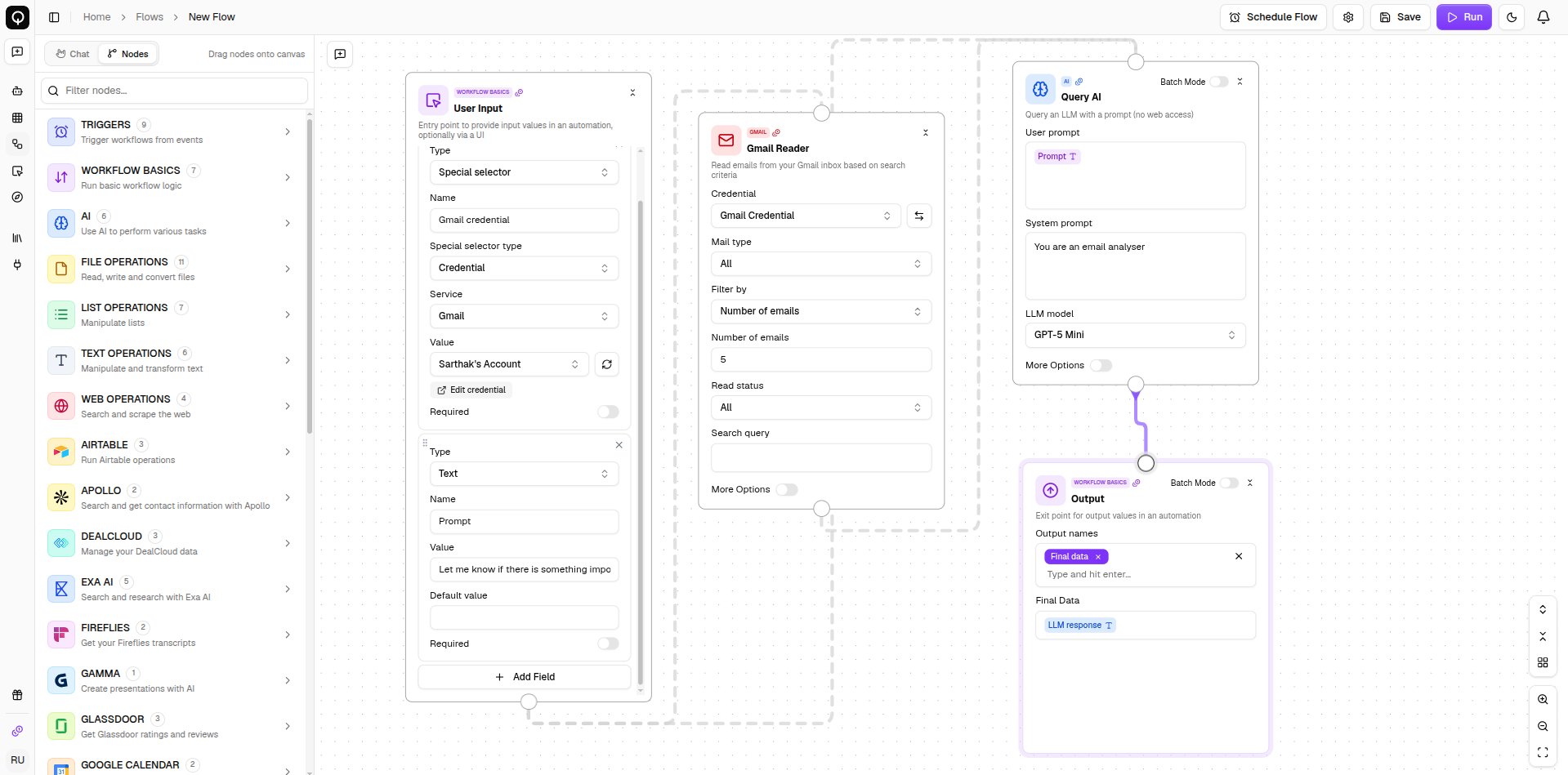Click the AI brain icon in node list
Viewport: 1568px width, 775px height.
[x=61, y=223]
